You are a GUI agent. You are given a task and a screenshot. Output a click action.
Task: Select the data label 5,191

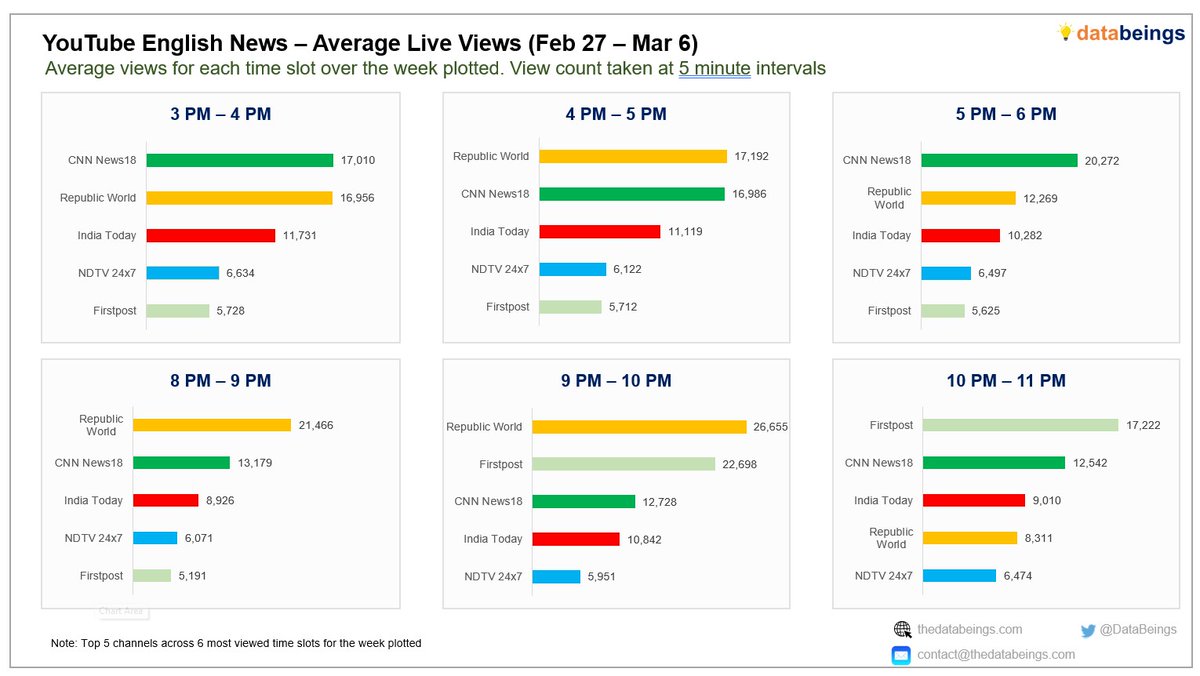point(192,576)
